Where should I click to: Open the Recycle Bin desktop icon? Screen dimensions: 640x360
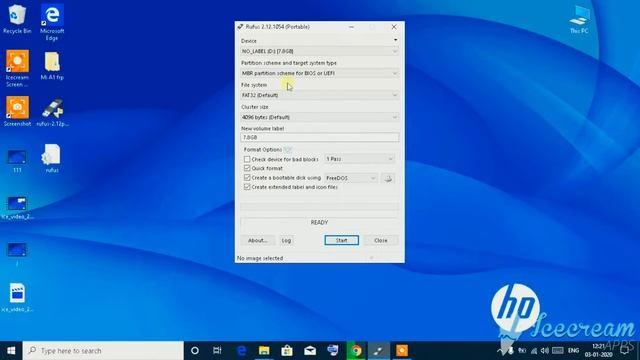16,19
